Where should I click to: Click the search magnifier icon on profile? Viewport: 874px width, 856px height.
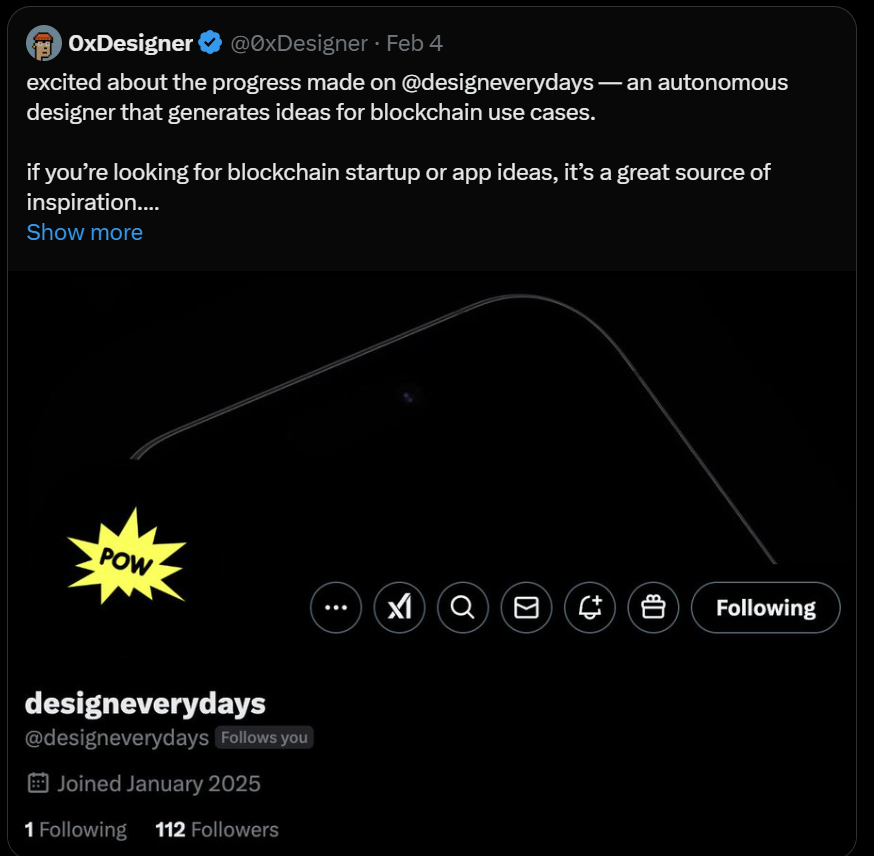click(462, 608)
